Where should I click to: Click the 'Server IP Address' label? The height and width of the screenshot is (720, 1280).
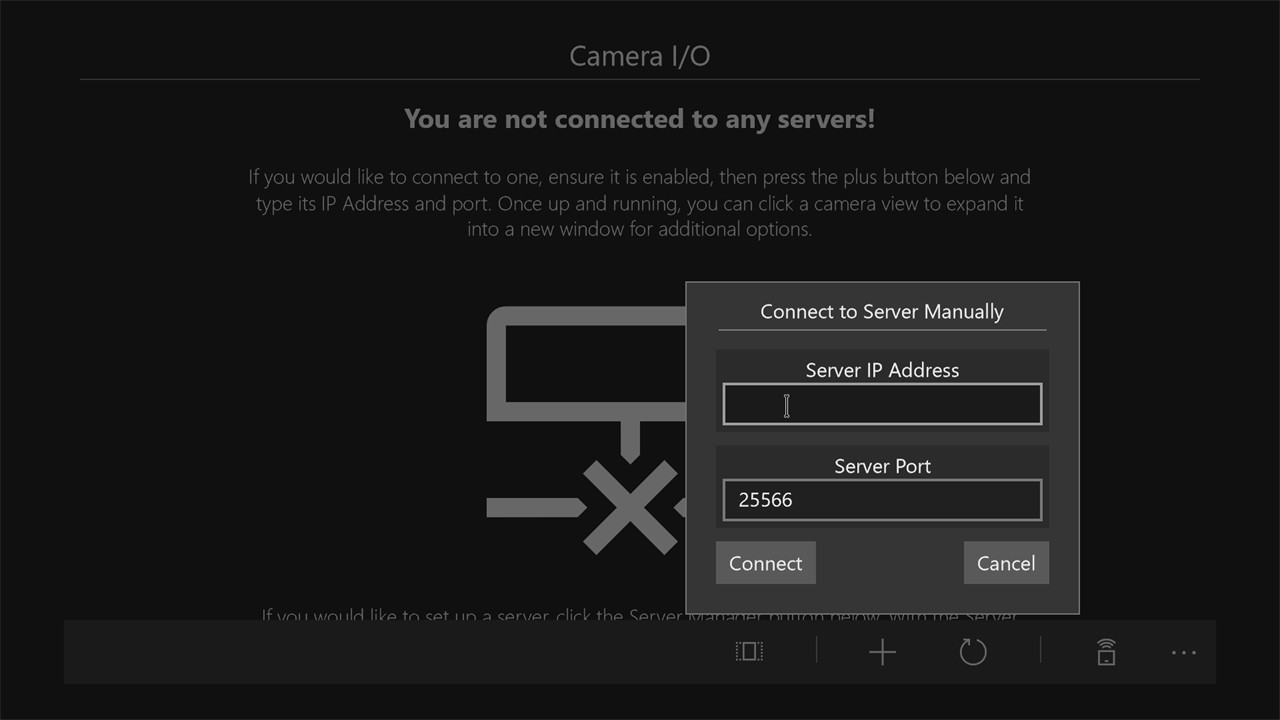(882, 370)
